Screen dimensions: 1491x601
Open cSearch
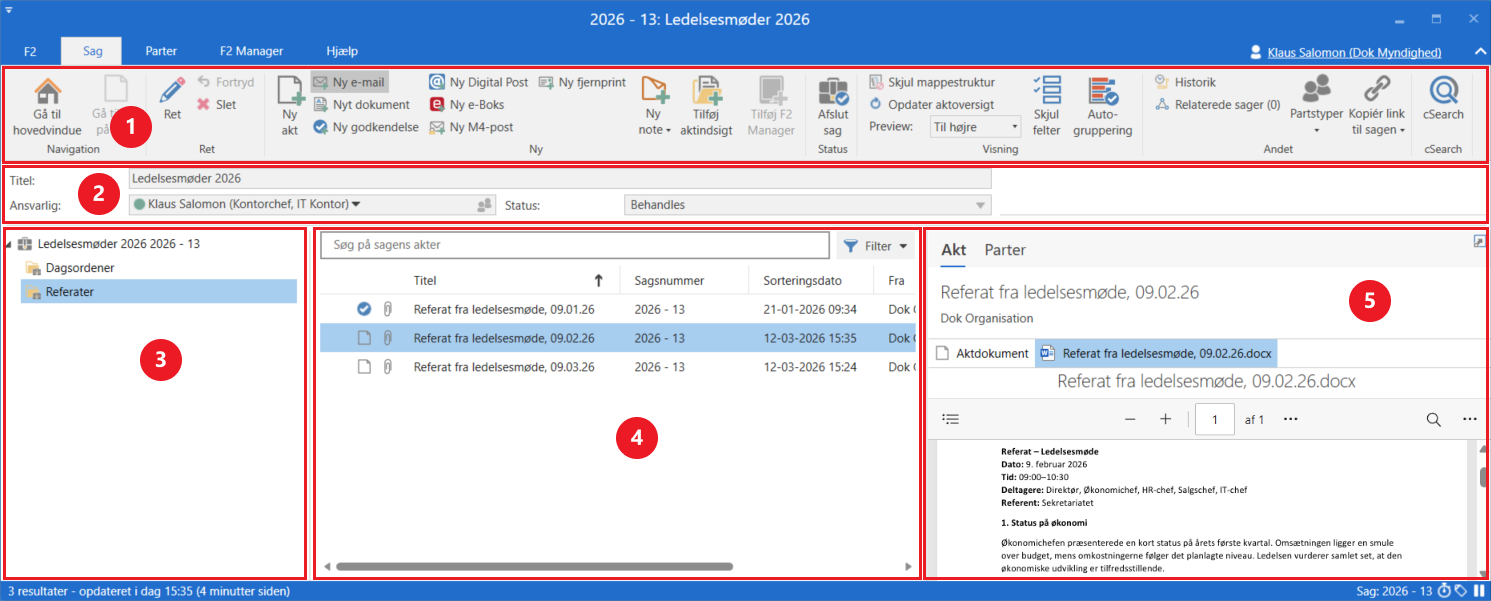(1443, 99)
